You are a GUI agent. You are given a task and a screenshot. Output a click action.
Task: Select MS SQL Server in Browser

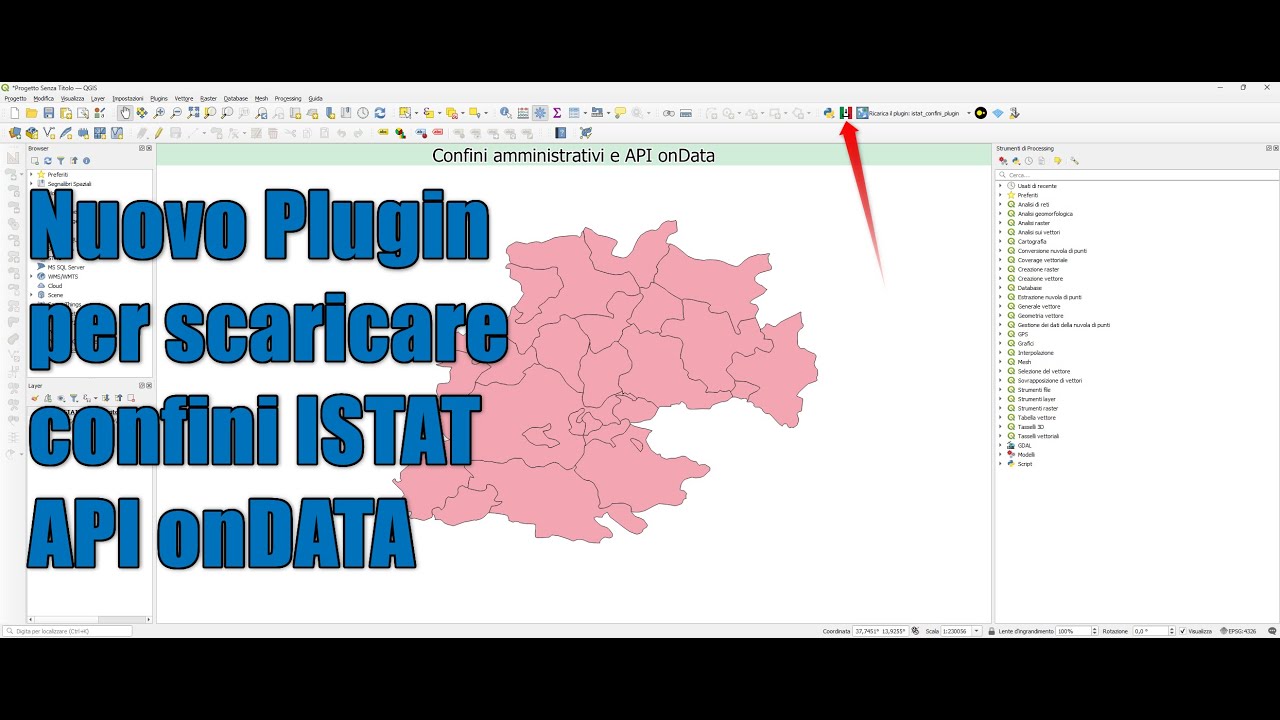(66, 267)
